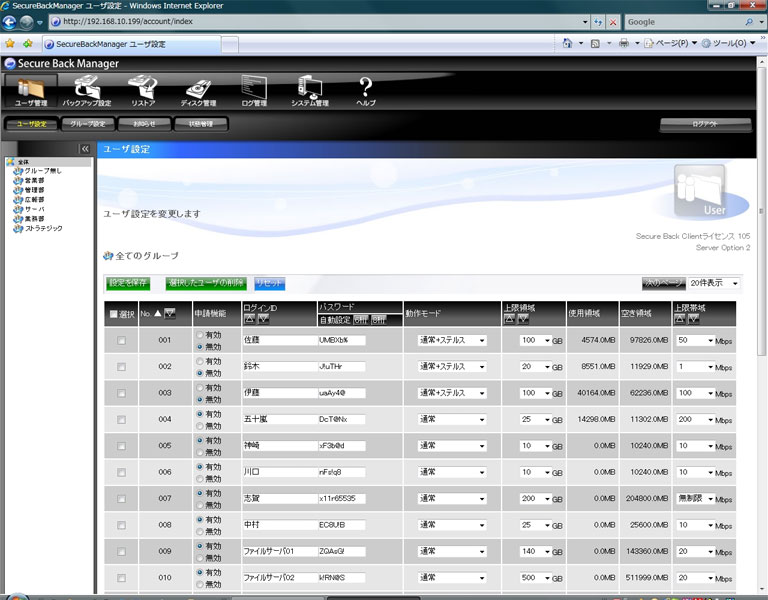Check the selection box for user 001
Viewport: 768px width, 600px height.
click(122, 340)
